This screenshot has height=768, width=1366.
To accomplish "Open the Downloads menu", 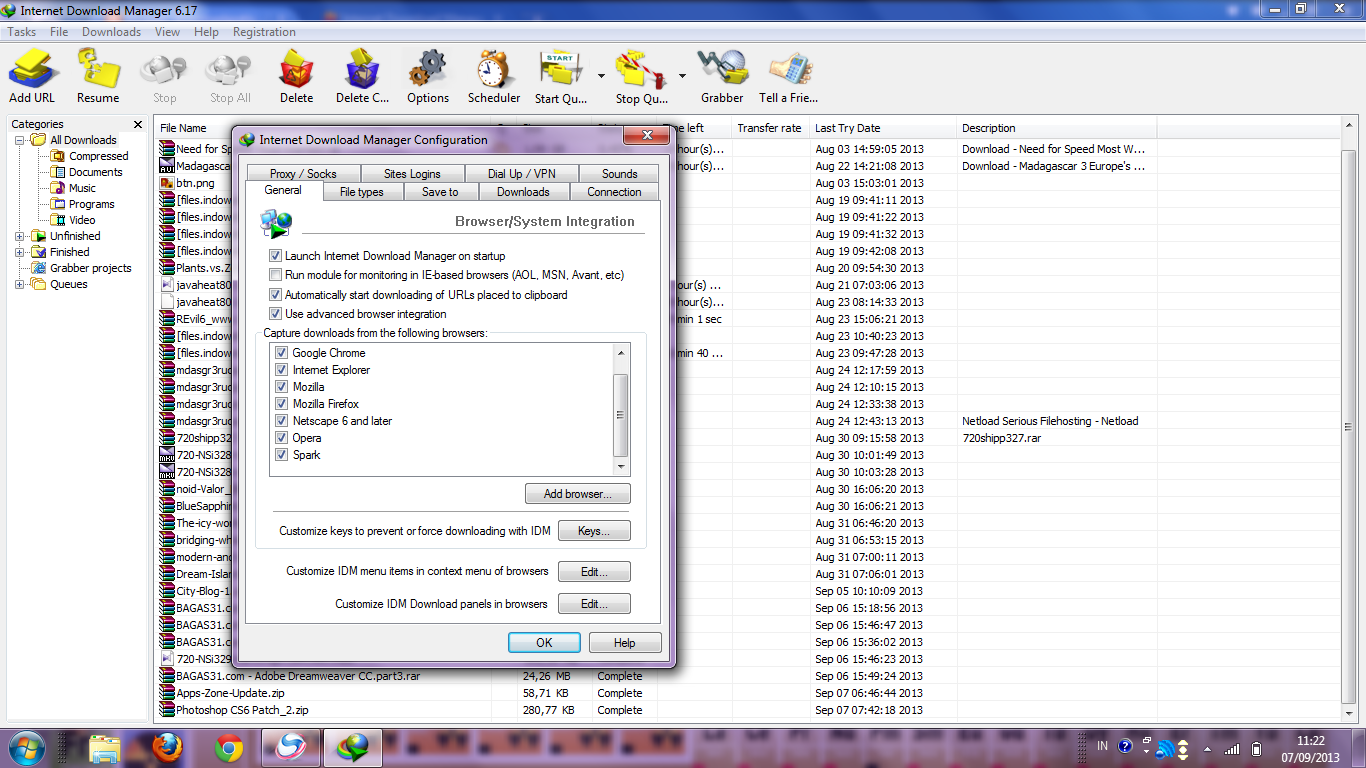I will [111, 32].
